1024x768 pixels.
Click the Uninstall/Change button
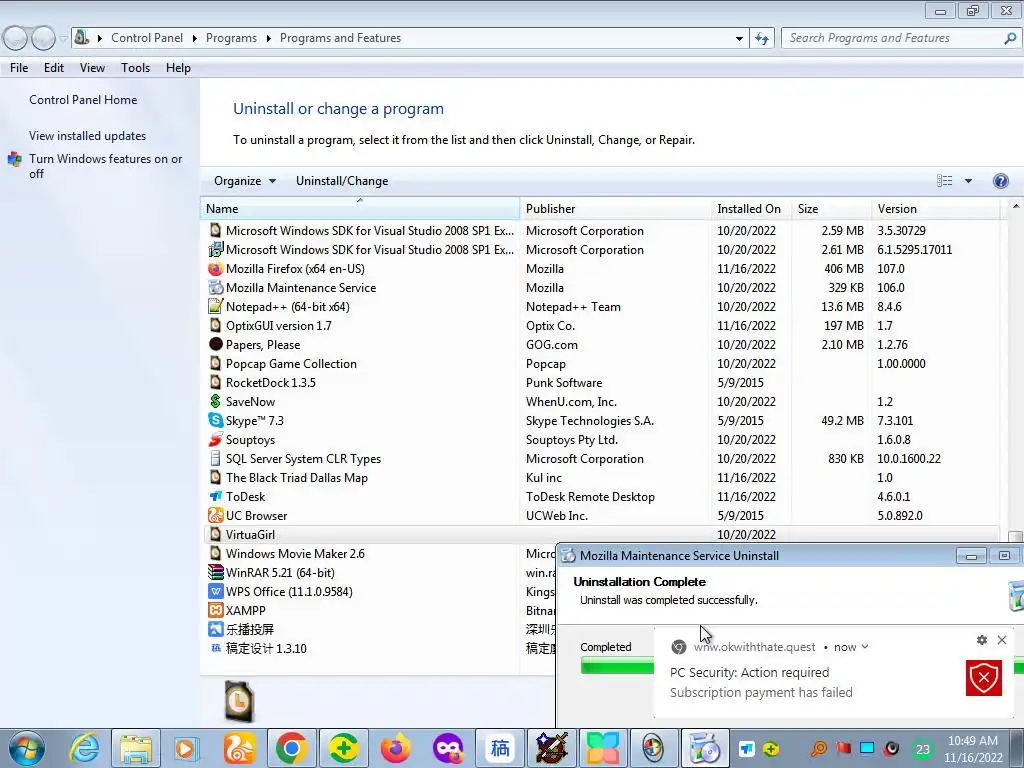coord(342,181)
